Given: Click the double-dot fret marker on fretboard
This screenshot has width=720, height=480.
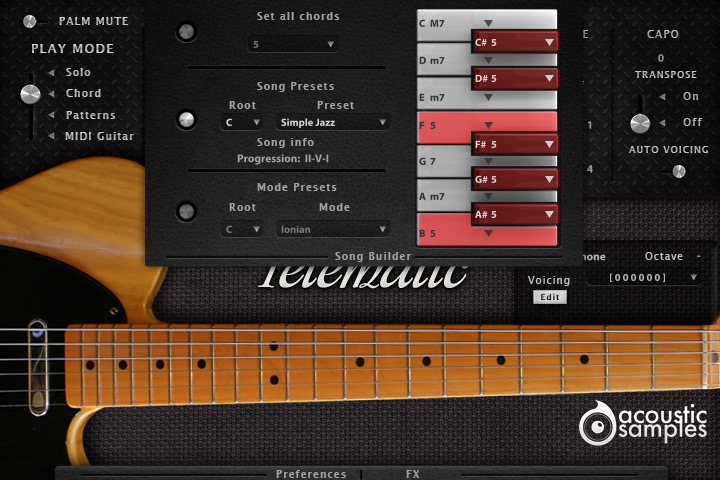Looking at the screenshot, I should point(274,363).
